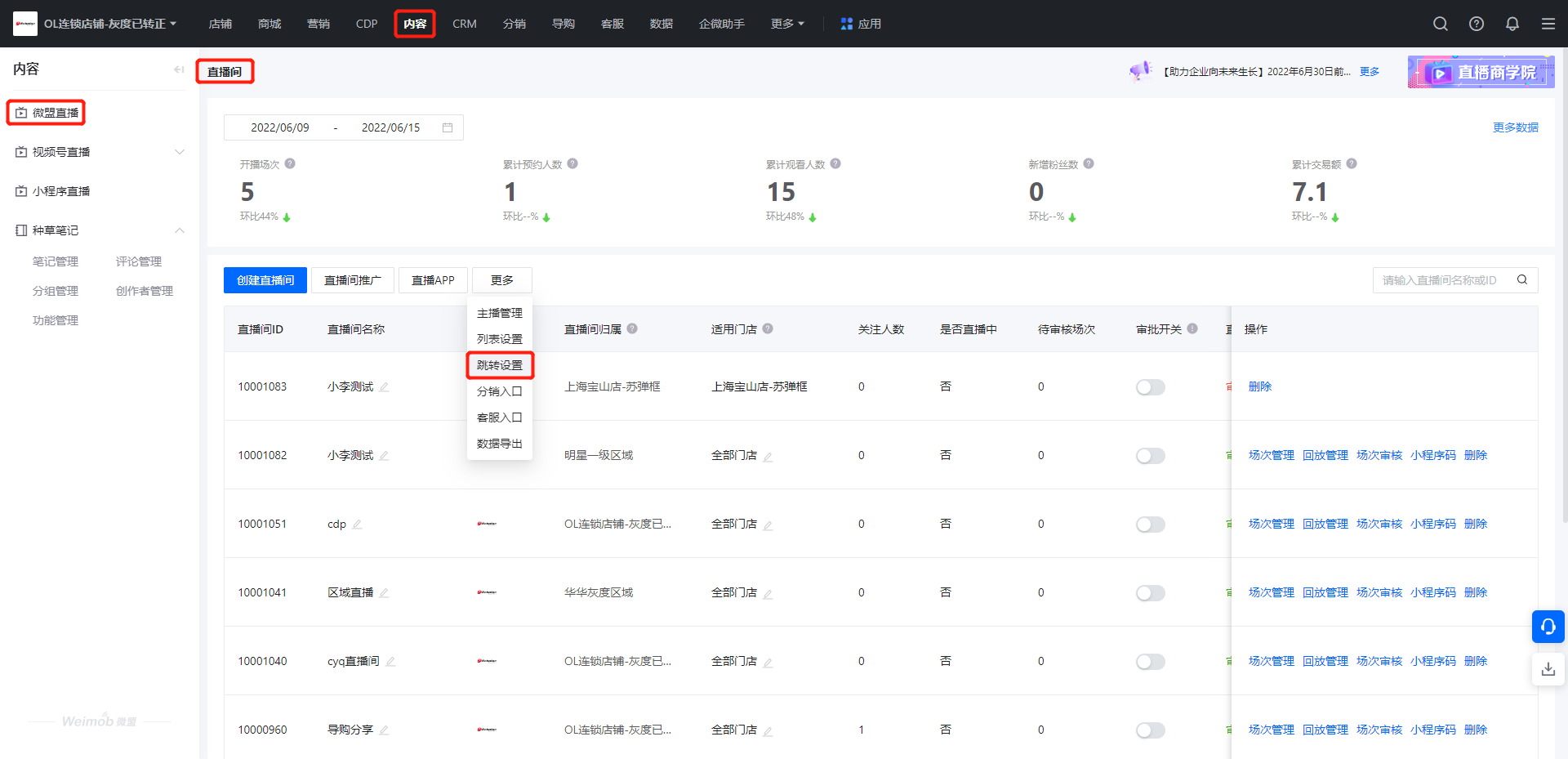
Task: Collapse the 内容 sidebar with arrow icon
Action: pyautogui.click(x=179, y=69)
